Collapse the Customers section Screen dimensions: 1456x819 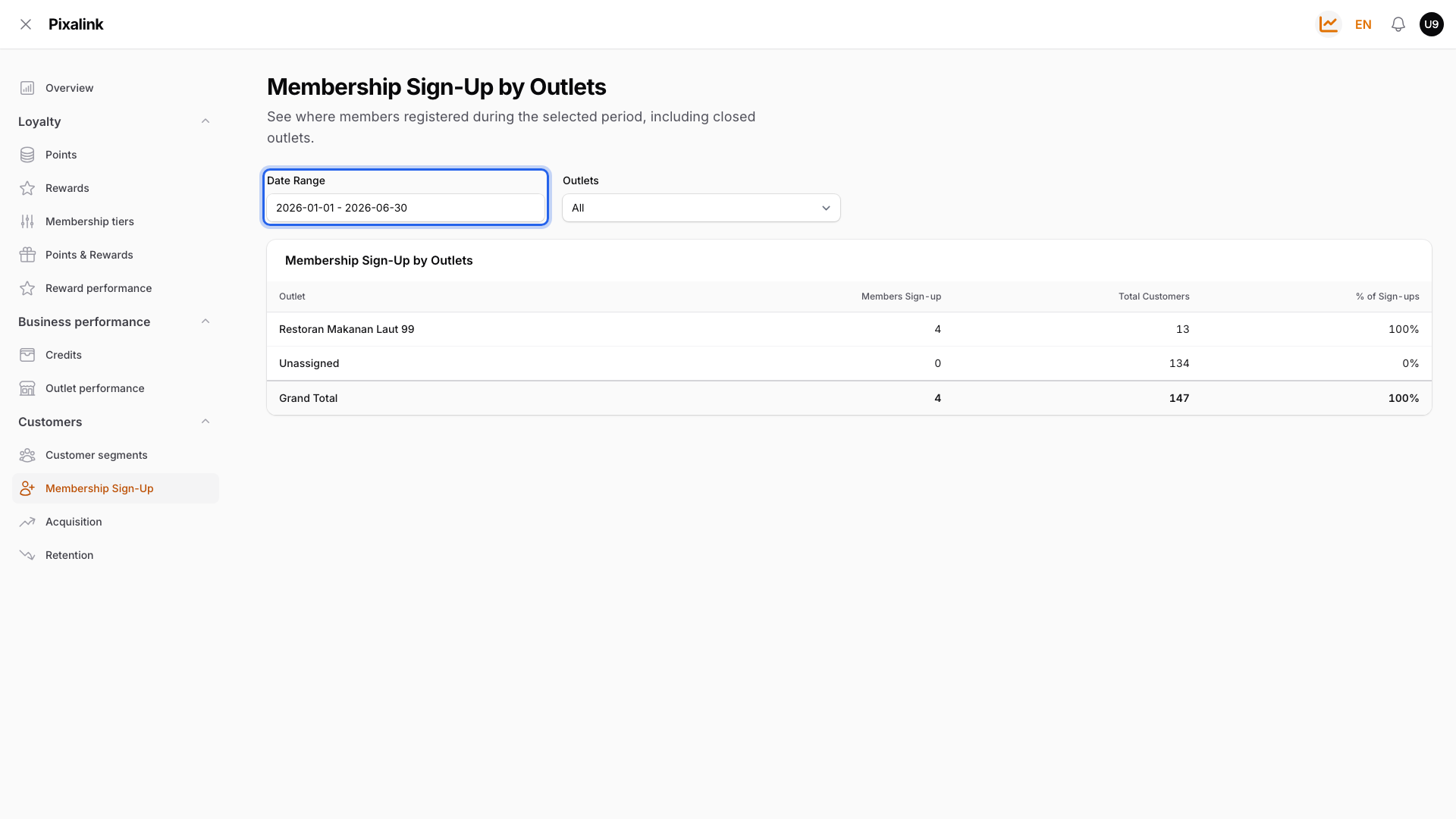(205, 422)
